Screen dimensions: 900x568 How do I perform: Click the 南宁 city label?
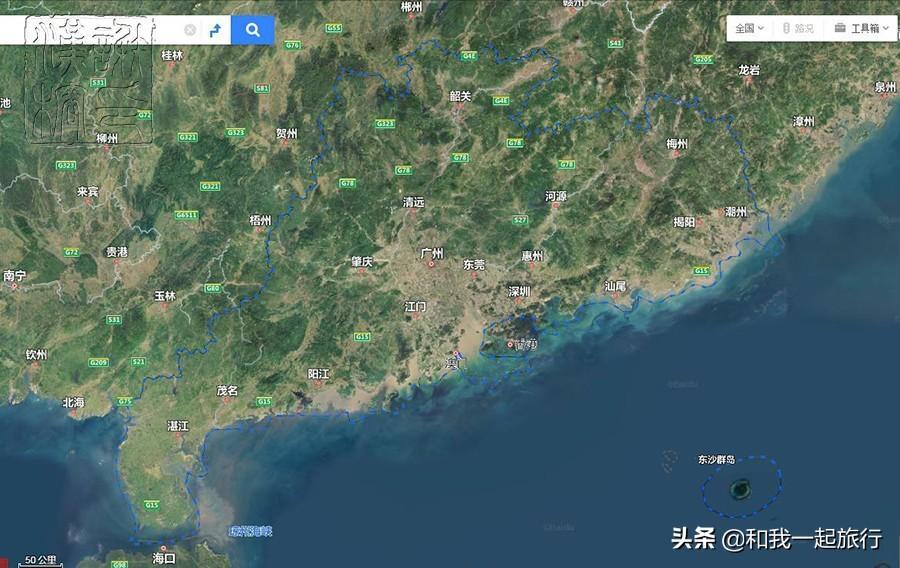click(x=14, y=275)
